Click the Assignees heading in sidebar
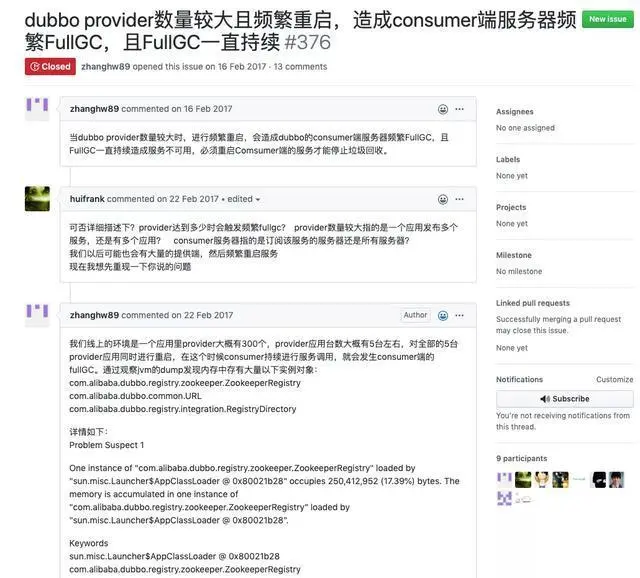Screen dimensions: 640x578 tap(515, 112)
